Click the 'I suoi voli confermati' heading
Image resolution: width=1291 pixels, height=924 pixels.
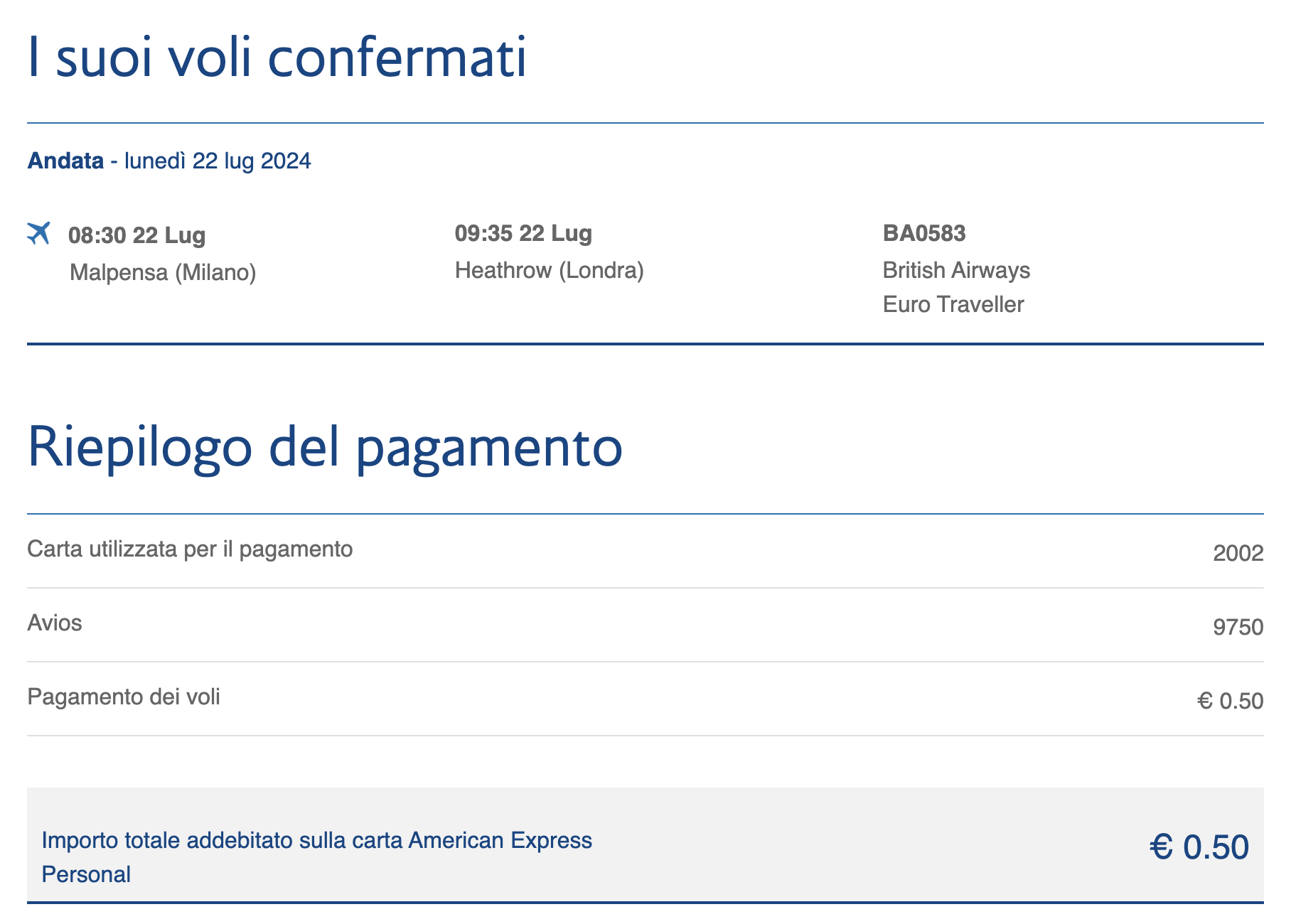tap(277, 57)
